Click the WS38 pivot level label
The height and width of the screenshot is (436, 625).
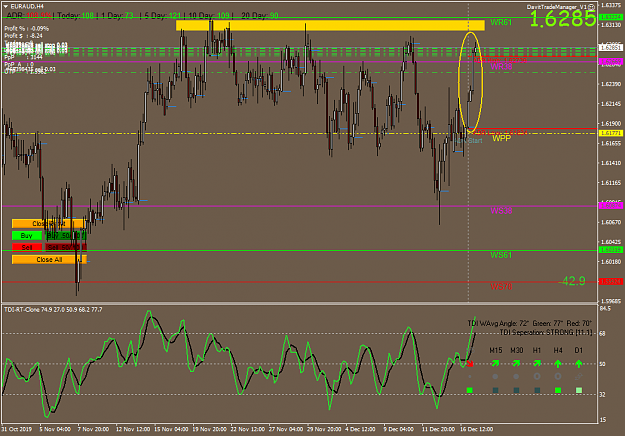[x=501, y=210]
